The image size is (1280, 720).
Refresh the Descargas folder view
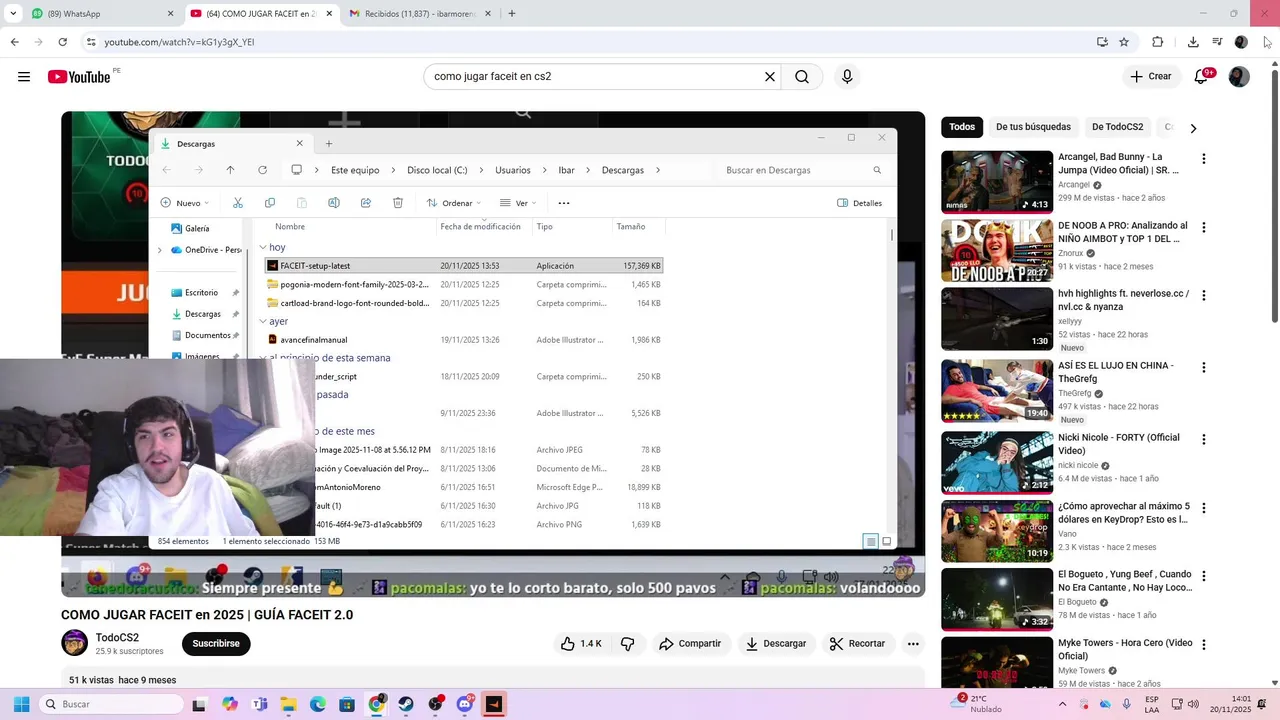[262, 170]
